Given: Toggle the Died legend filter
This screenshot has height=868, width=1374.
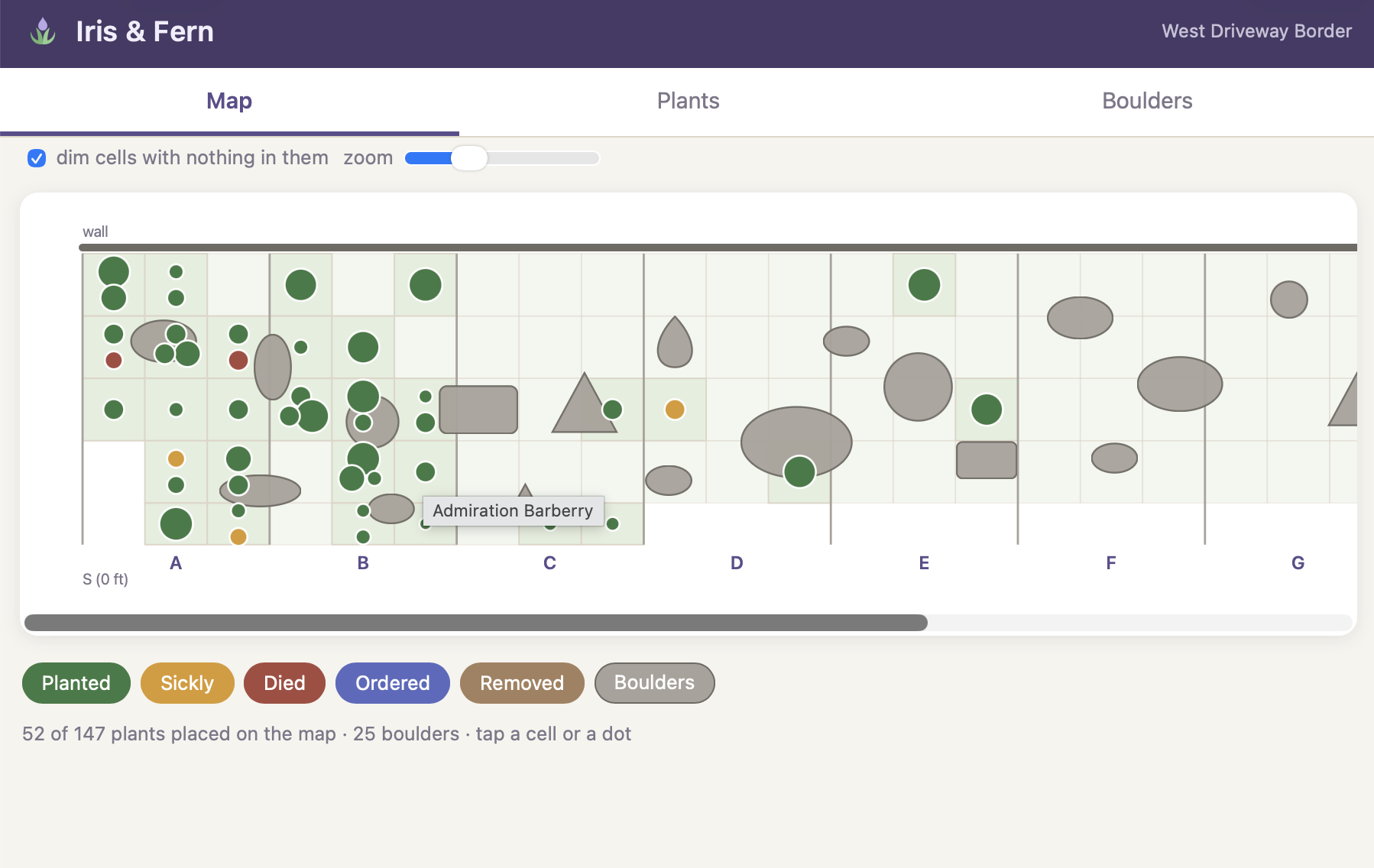Looking at the screenshot, I should click(284, 683).
